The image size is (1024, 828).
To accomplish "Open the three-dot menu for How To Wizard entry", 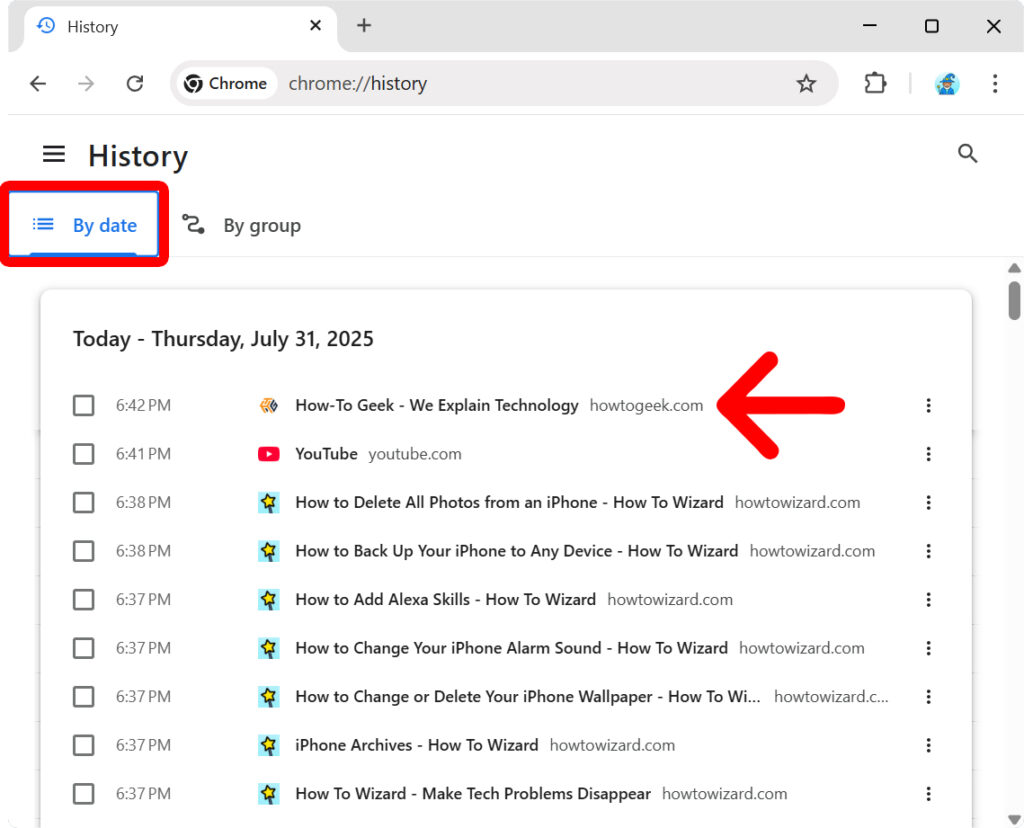I will coord(928,793).
